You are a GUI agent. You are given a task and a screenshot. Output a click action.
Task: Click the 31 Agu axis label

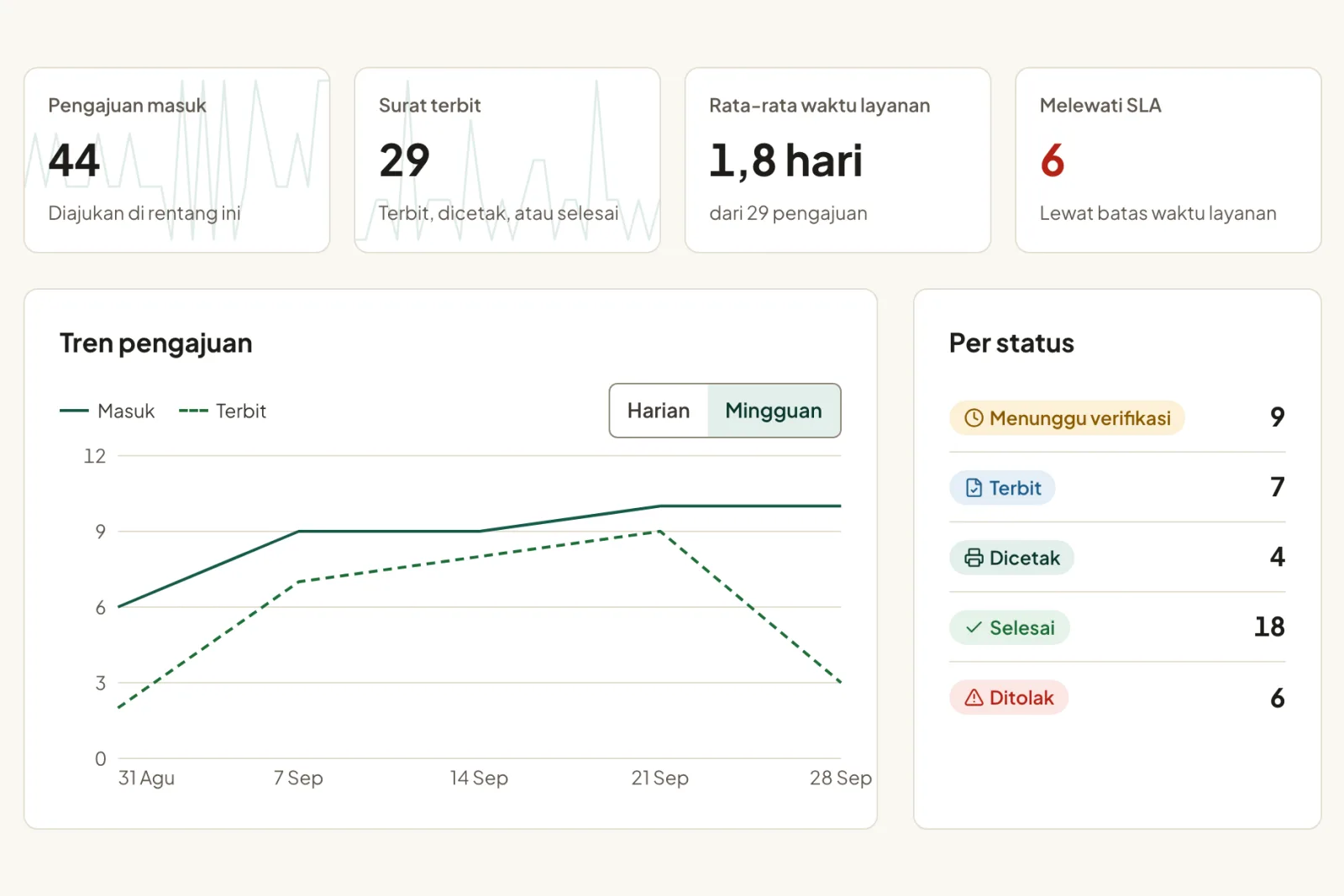146,778
